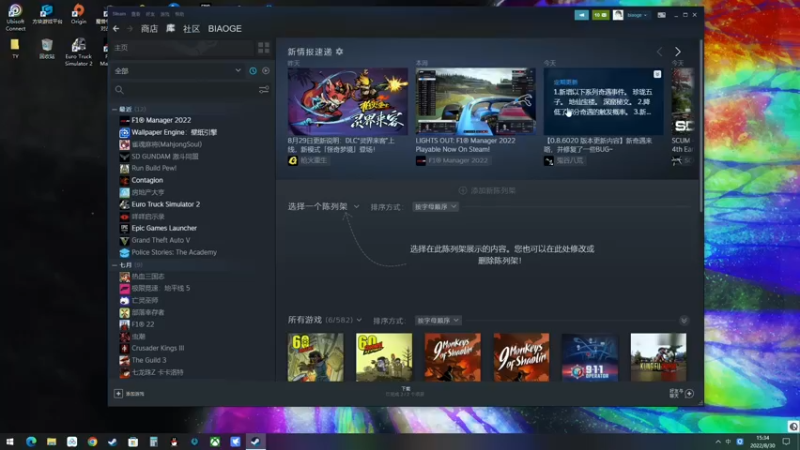Click the Wallpaper Engine game icon
The image size is (800, 450).
pyautogui.click(x=124, y=132)
